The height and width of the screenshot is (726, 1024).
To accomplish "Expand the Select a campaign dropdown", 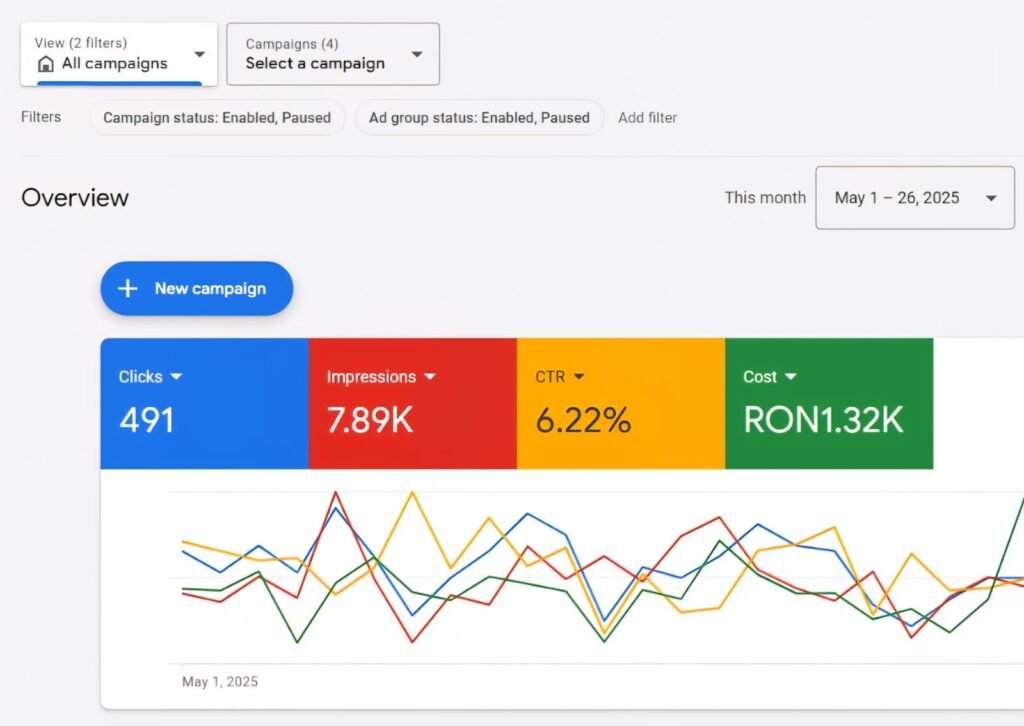I will point(417,54).
